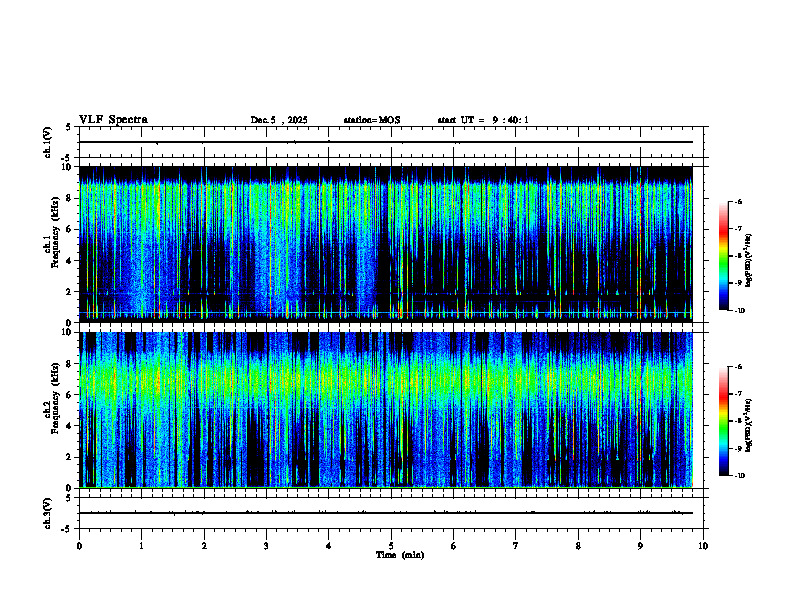Screen dimensions: 792x612
Task: Click the time axis tick label '1'
Action: [141, 546]
